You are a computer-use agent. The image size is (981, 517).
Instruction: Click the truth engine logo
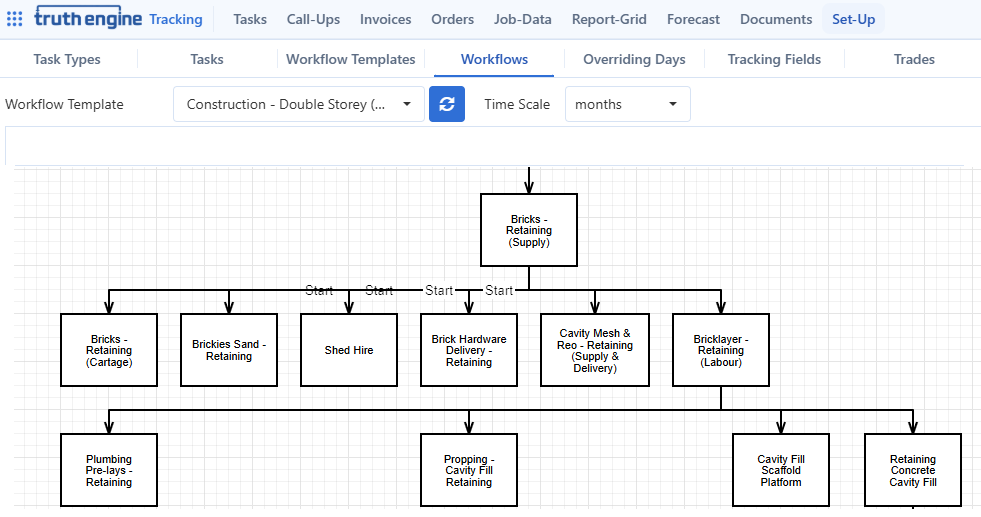coord(88,18)
